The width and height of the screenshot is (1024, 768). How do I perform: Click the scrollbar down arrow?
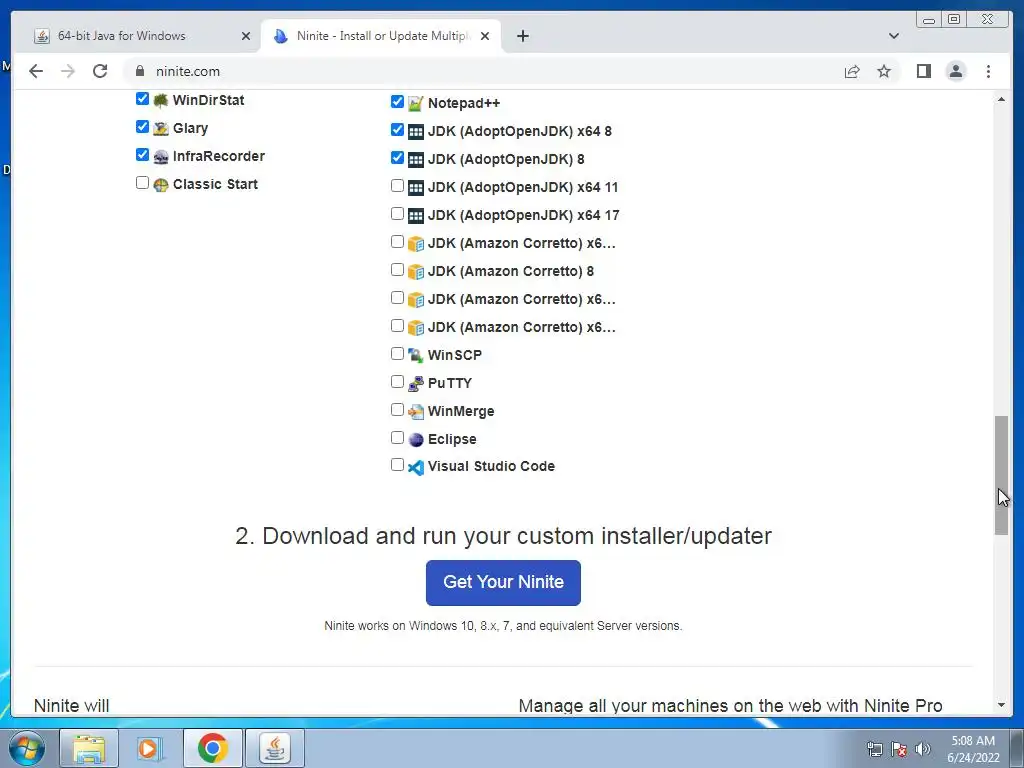tap(1001, 705)
